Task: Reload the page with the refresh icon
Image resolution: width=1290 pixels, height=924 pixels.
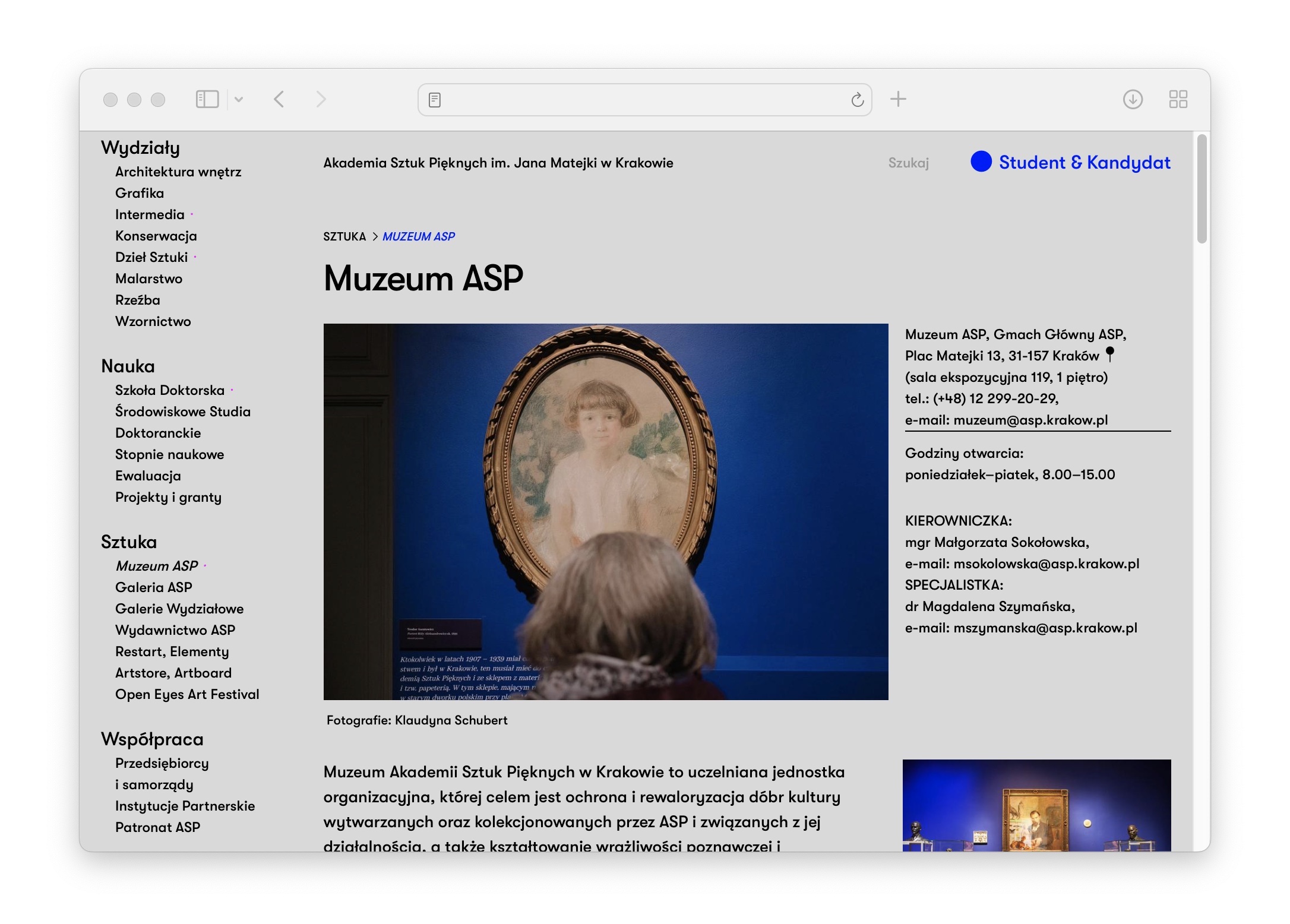Action: pyautogui.click(x=857, y=100)
